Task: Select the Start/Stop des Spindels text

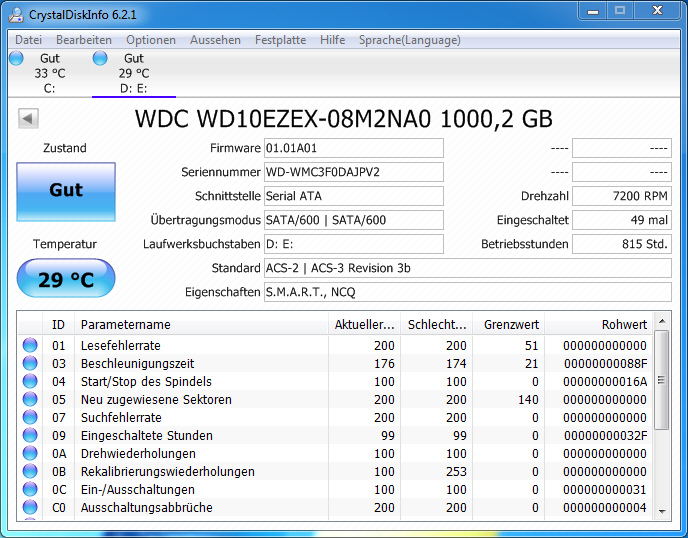Action: pyautogui.click(x=146, y=381)
